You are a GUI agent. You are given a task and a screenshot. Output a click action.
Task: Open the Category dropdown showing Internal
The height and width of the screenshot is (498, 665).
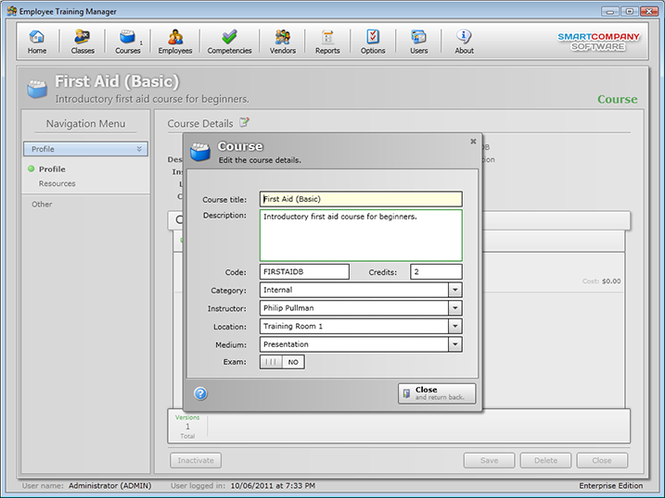tap(455, 290)
